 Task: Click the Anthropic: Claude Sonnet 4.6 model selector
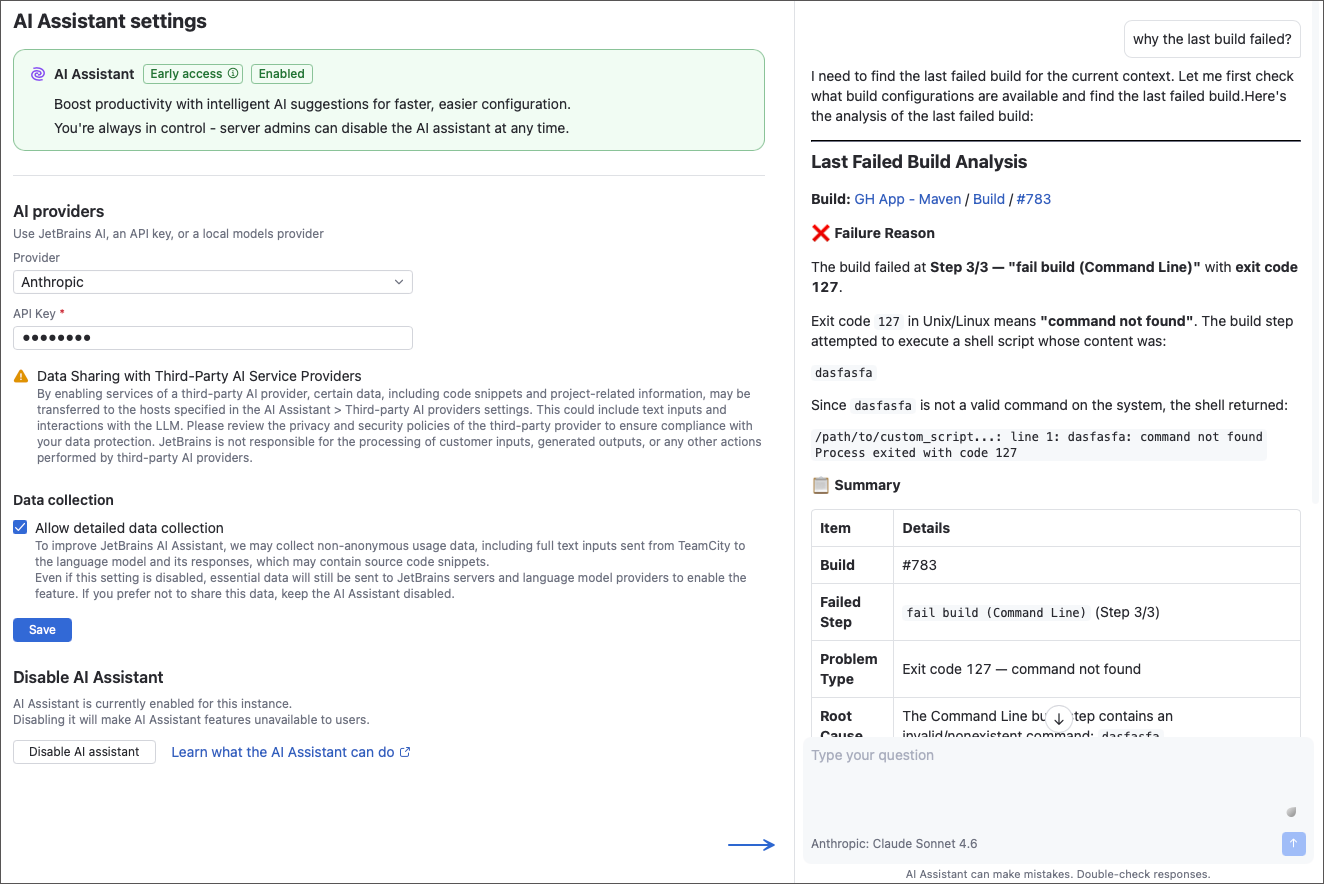point(894,844)
